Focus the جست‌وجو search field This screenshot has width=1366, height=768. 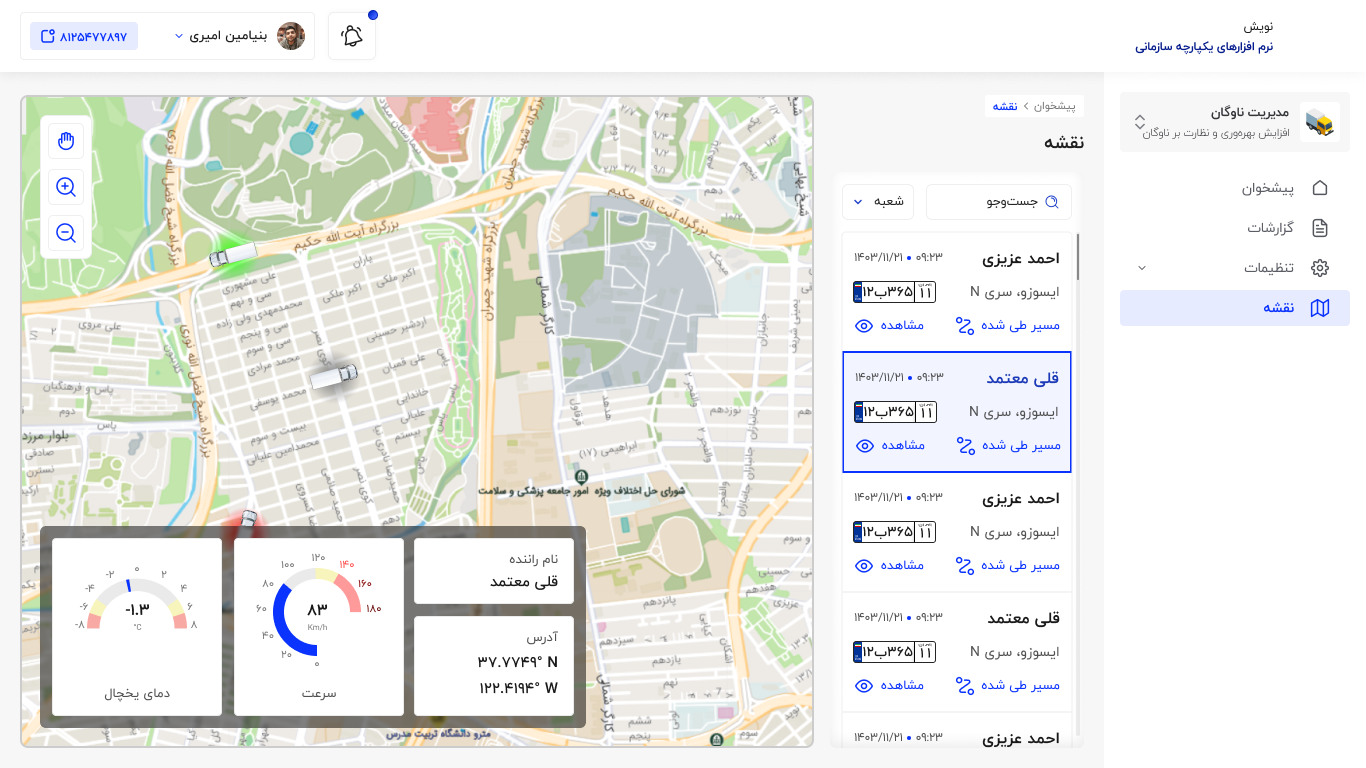pyautogui.click(x=999, y=202)
